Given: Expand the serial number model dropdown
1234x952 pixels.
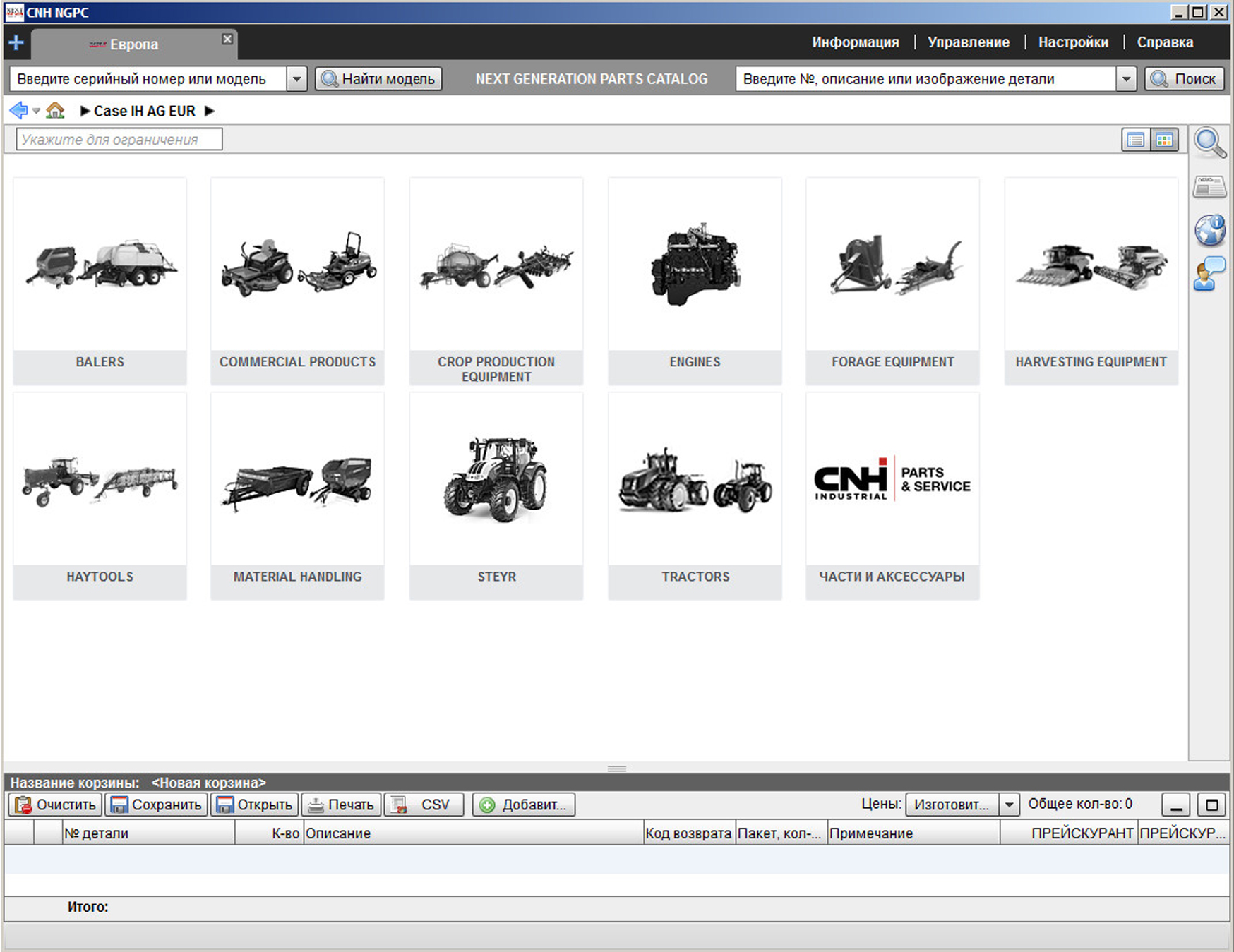Looking at the screenshot, I should click(x=297, y=79).
